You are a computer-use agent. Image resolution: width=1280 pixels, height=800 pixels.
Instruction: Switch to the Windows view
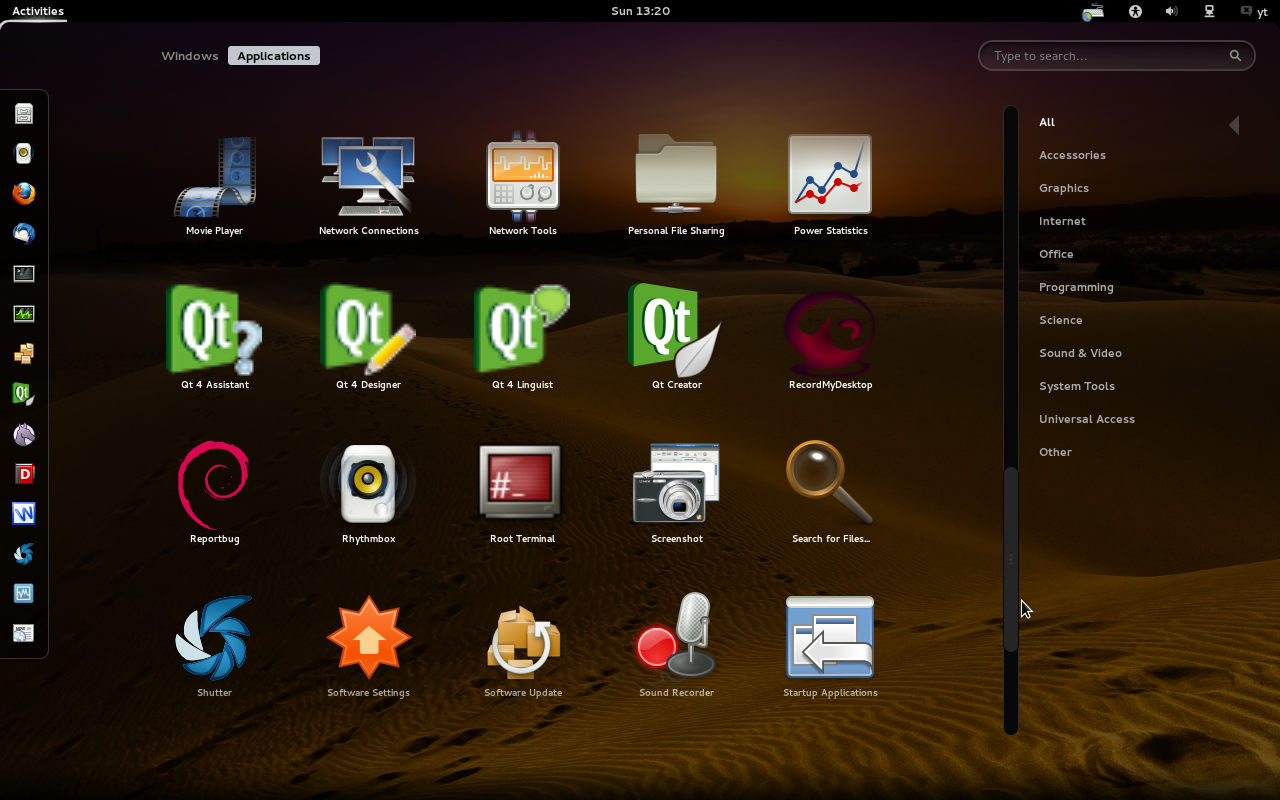tap(190, 56)
